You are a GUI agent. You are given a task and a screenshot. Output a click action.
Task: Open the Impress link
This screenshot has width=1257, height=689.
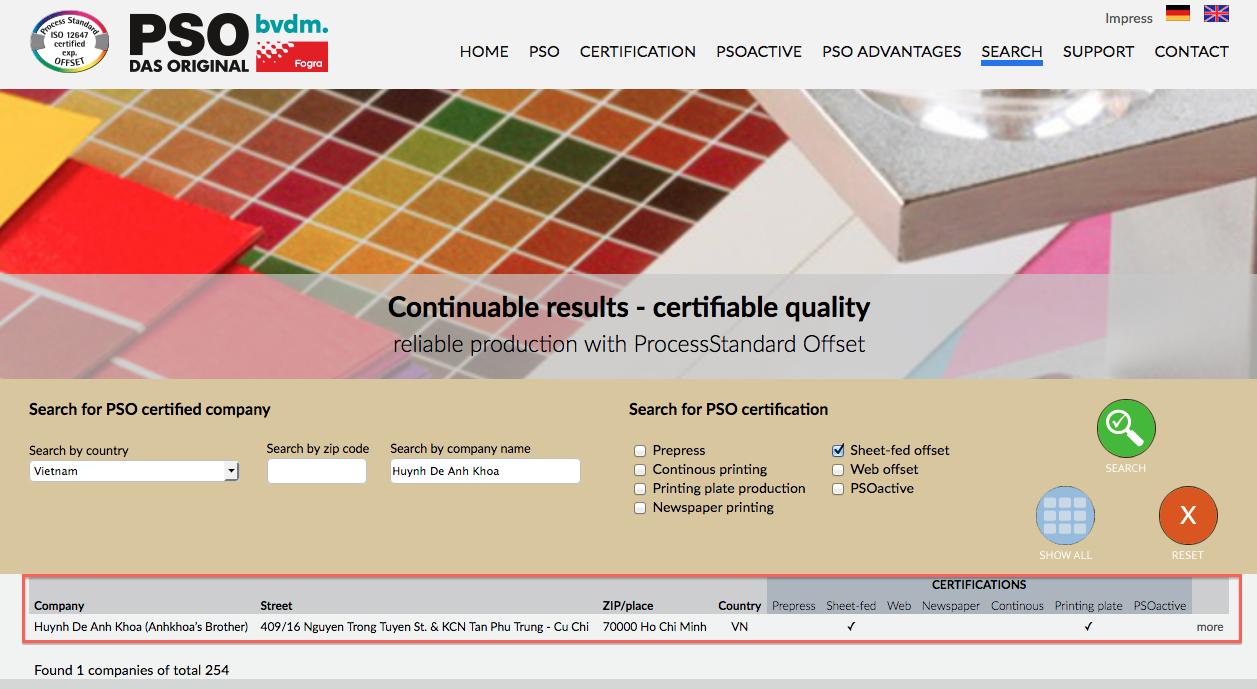1129,19
